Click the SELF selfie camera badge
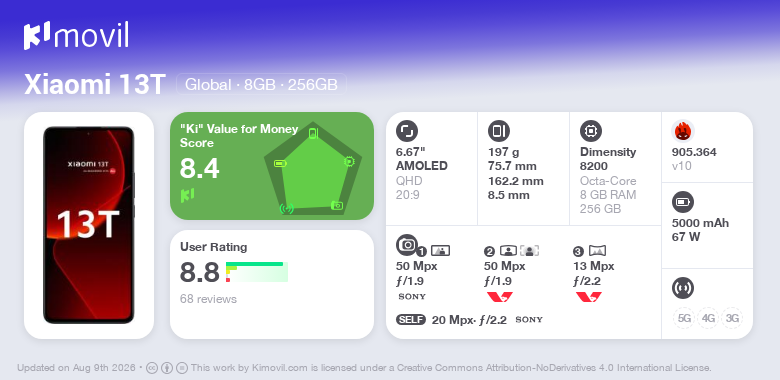780x380 pixels. coord(411,320)
